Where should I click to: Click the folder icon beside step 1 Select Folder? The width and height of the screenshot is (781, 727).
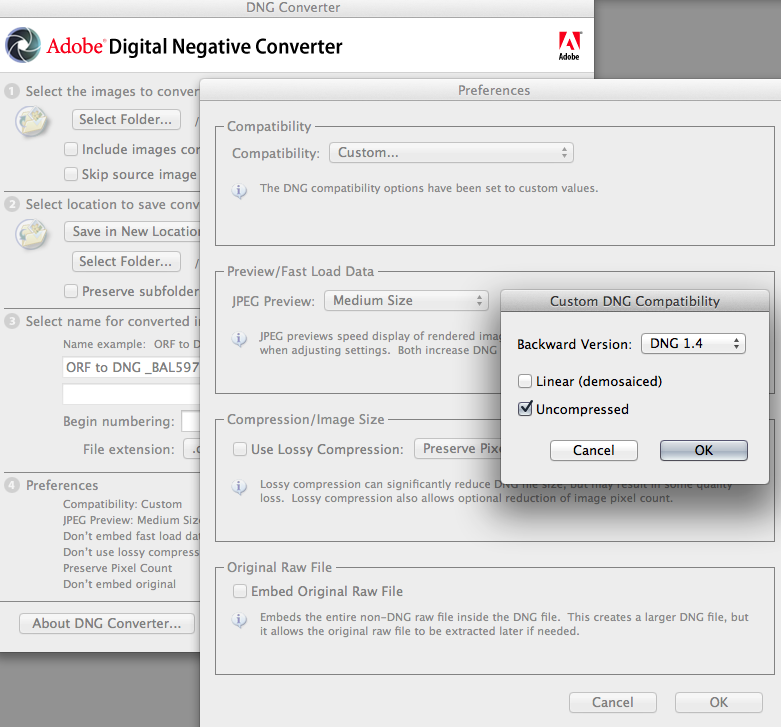click(31, 121)
